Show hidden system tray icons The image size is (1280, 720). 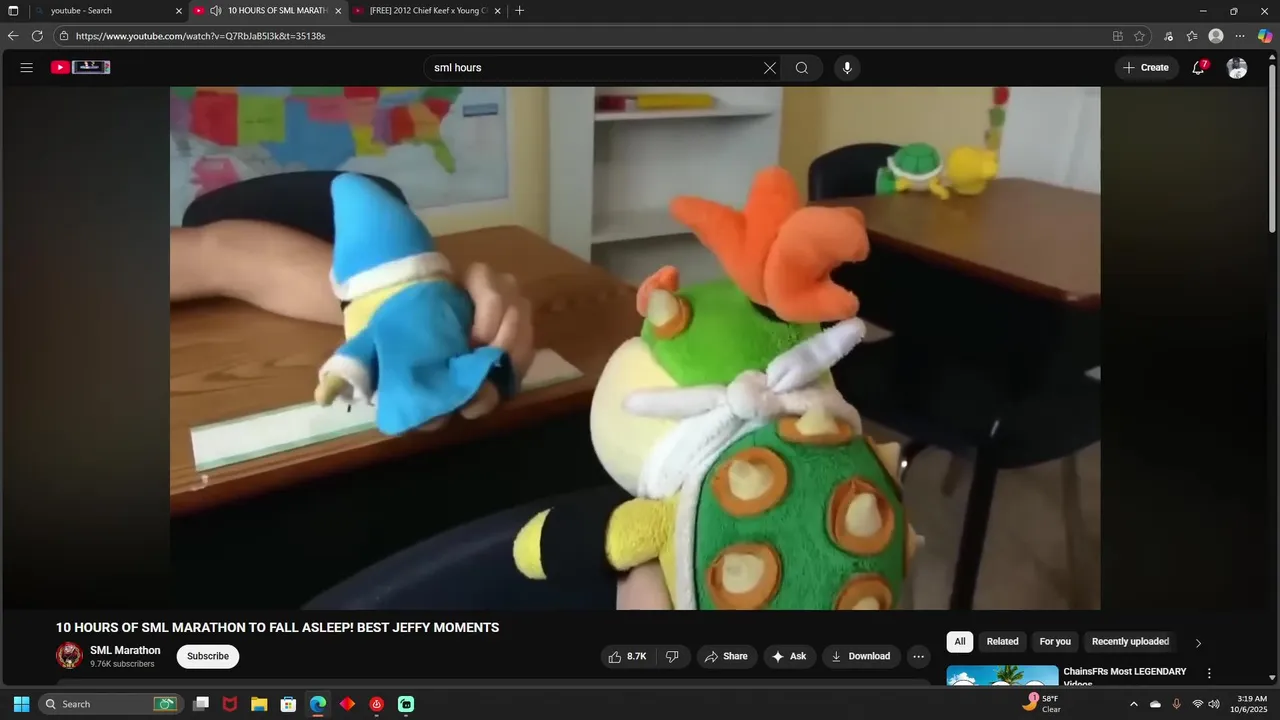pyautogui.click(x=1133, y=704)
